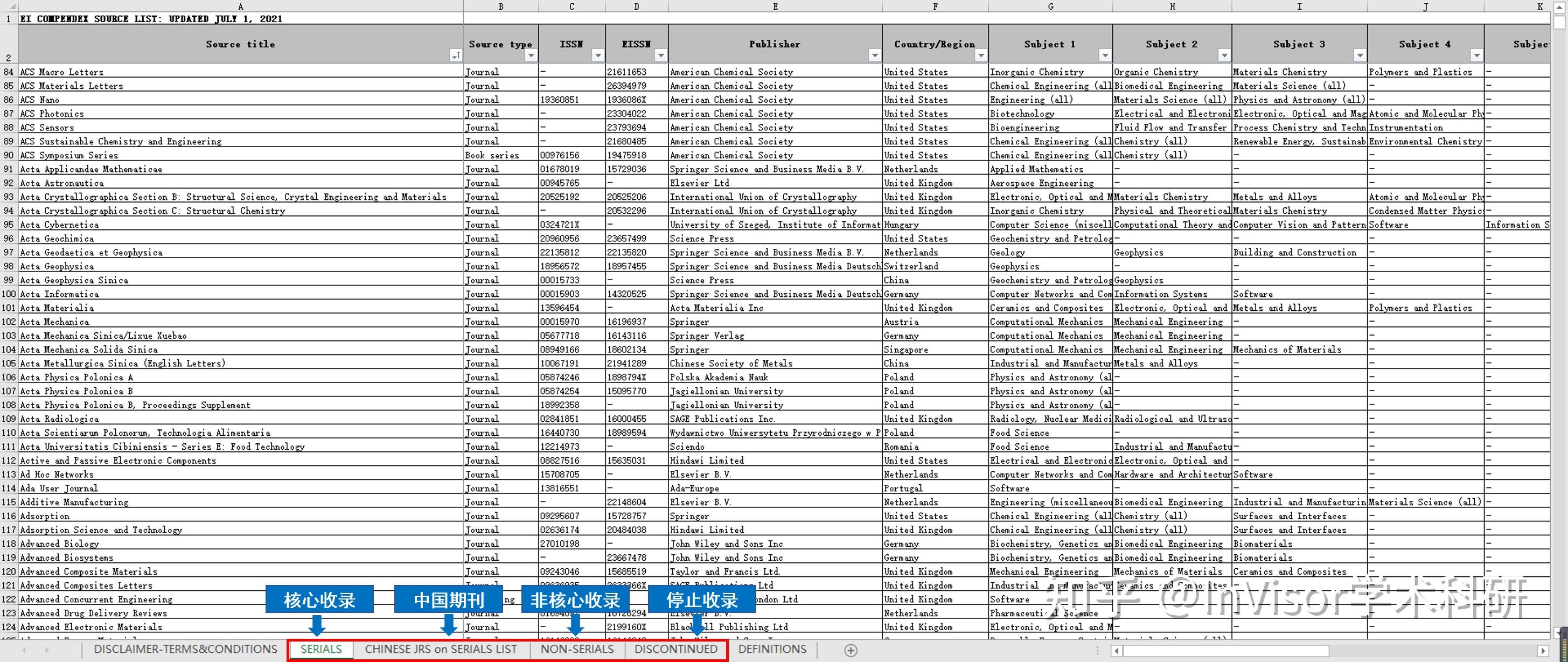Select cell 'ACS Macro Letters'

point(240,72)
